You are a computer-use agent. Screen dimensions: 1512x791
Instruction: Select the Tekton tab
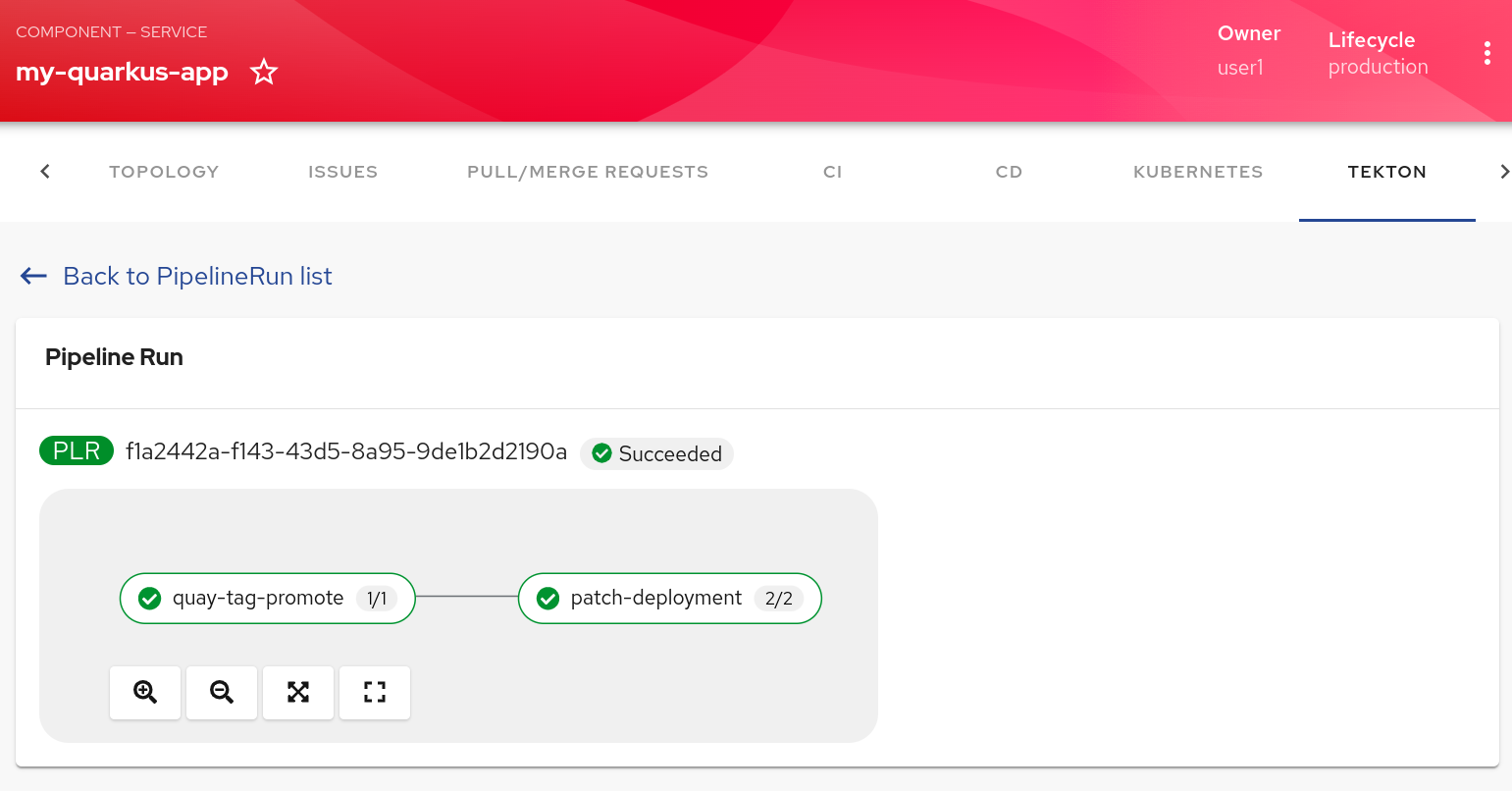click(x=1387, y=172)
